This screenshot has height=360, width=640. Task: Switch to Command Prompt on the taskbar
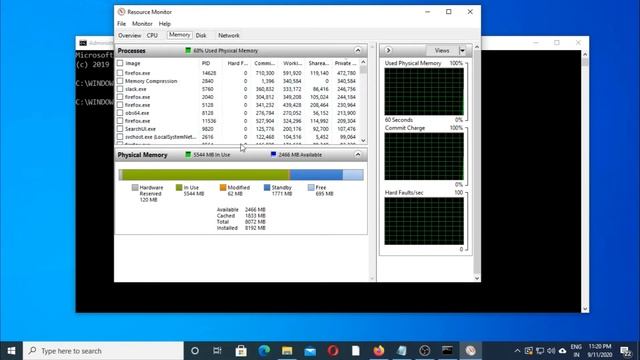coord(447,351)
